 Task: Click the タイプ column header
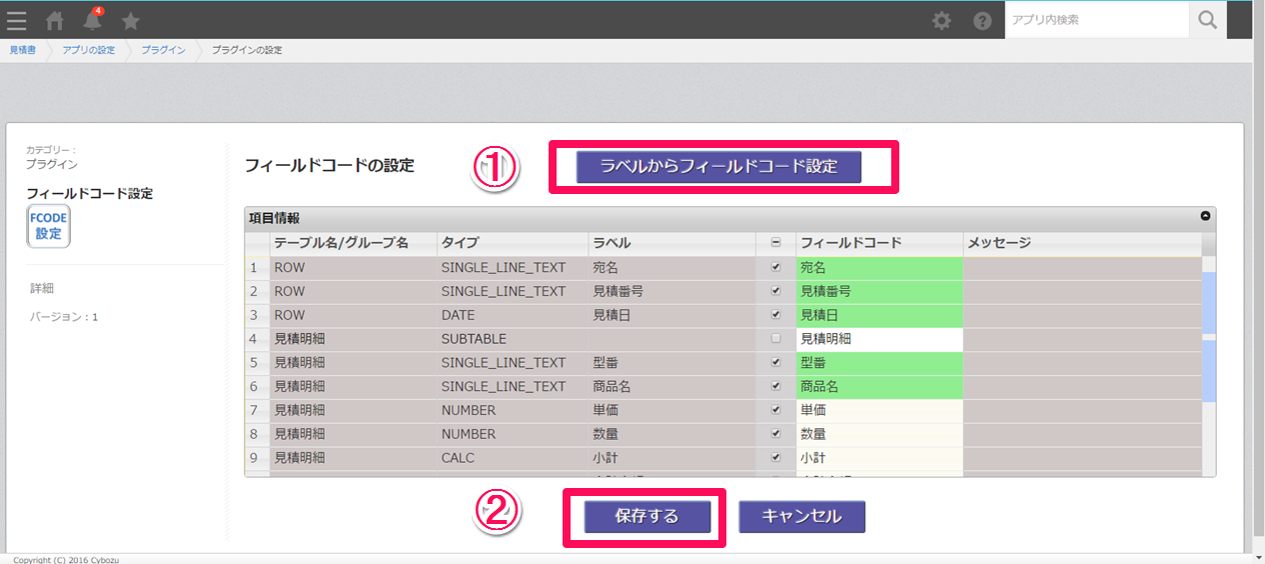[512, 243]
